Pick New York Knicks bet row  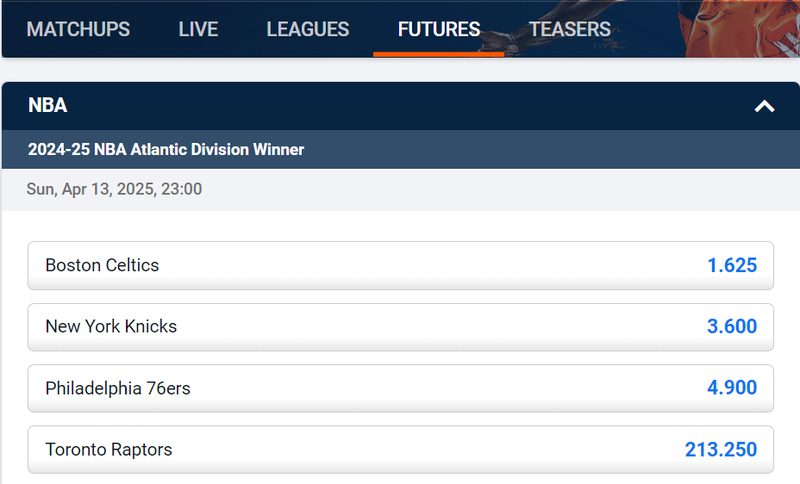pos(401,327)
